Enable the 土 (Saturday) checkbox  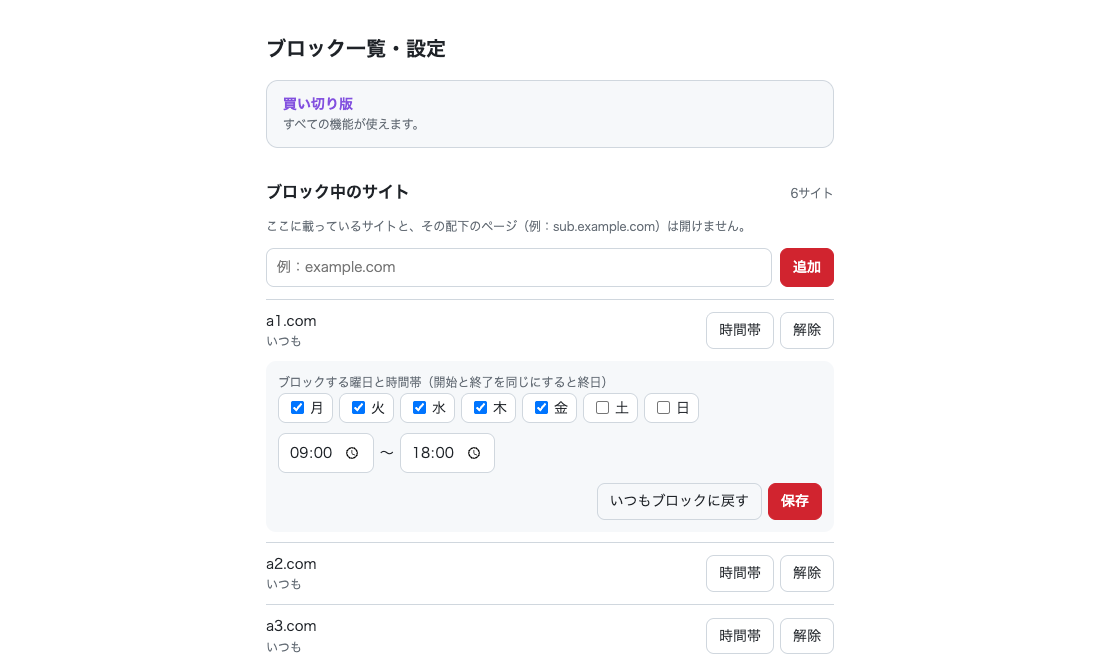pyautogui.click(x=603, y=408)
